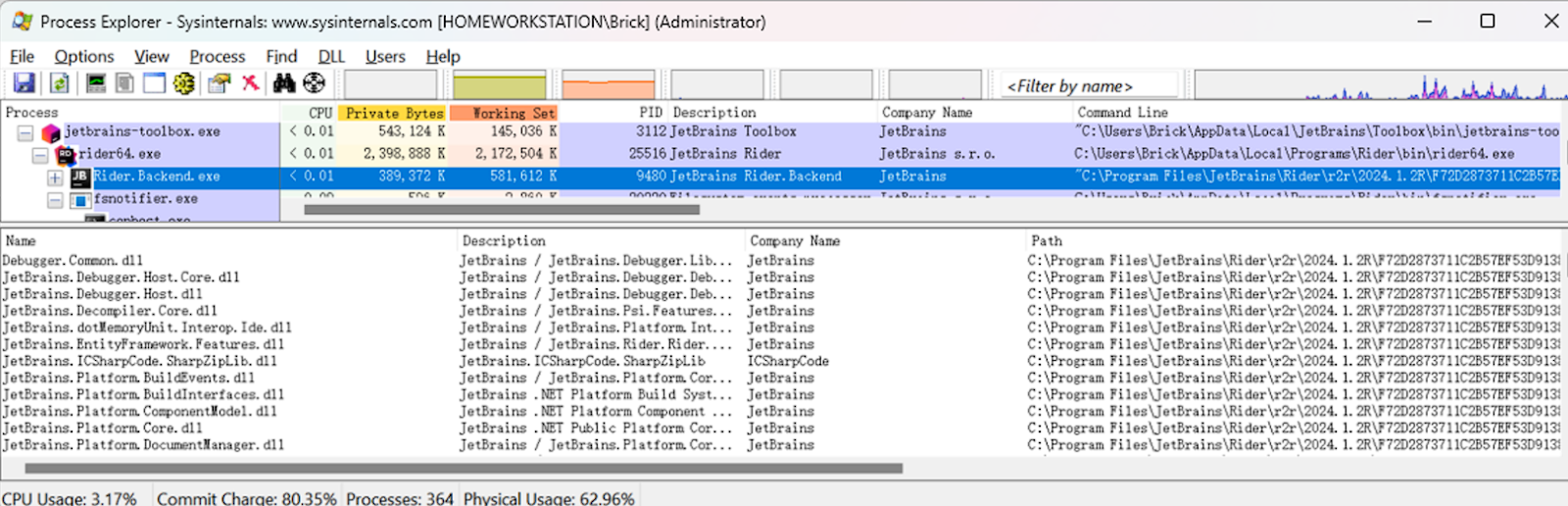
Task: Click the Save toolbar icon
Action: (x=24, y=84)
